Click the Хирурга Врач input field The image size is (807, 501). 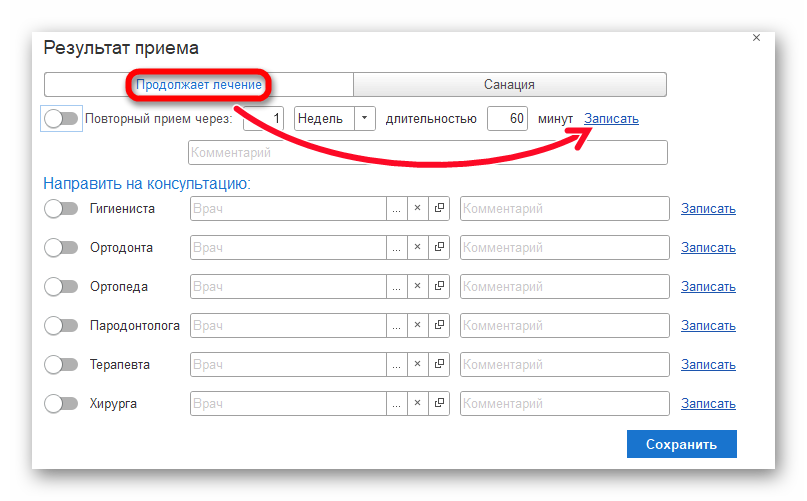(288, 404)
